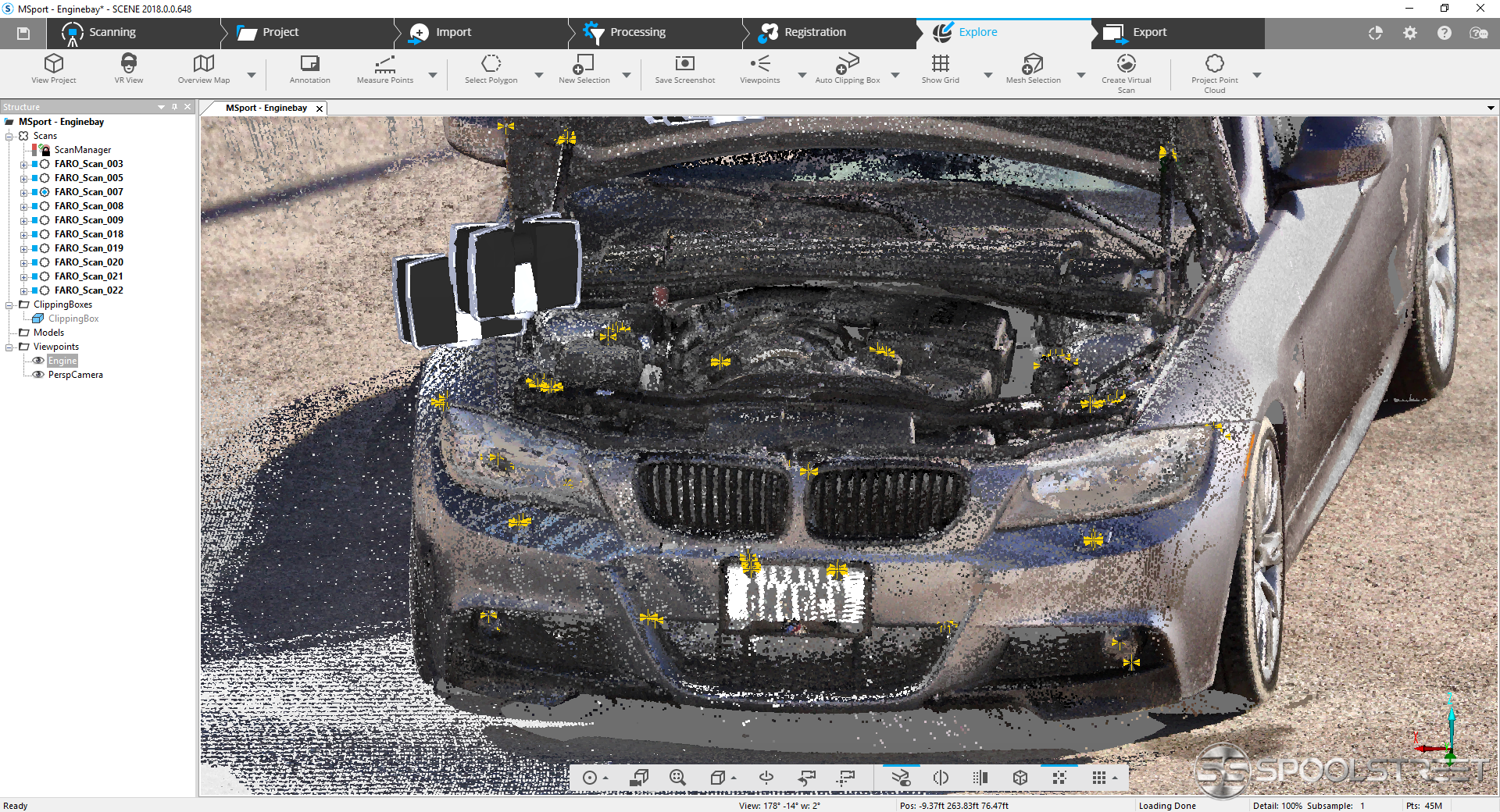1500x812 pixels.
Task: Switch to the Registration tab
Action: 830,33
